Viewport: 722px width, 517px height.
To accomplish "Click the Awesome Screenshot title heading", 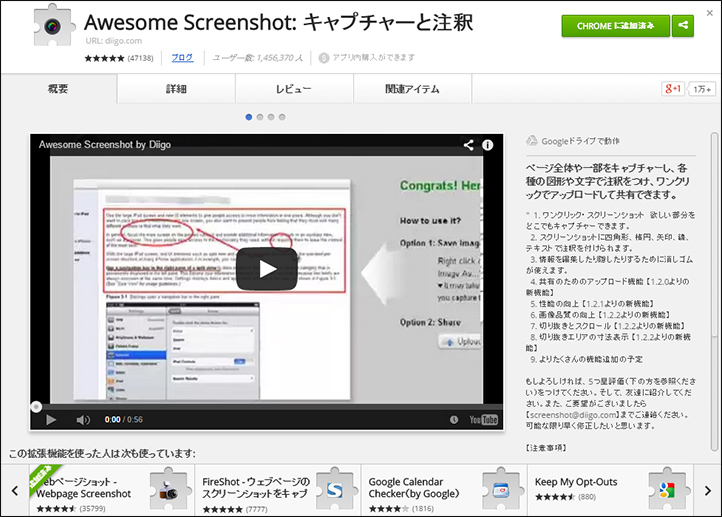I will coord(279,22).
